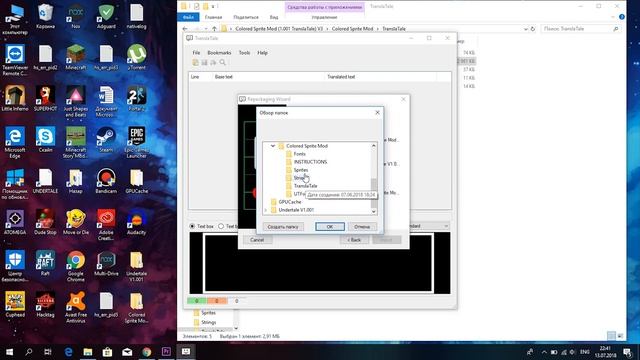640x360 pixels.
Task: Click the Colored Sprite Mod breadcrumb in Explorer
Action: (x=352, y=29)
